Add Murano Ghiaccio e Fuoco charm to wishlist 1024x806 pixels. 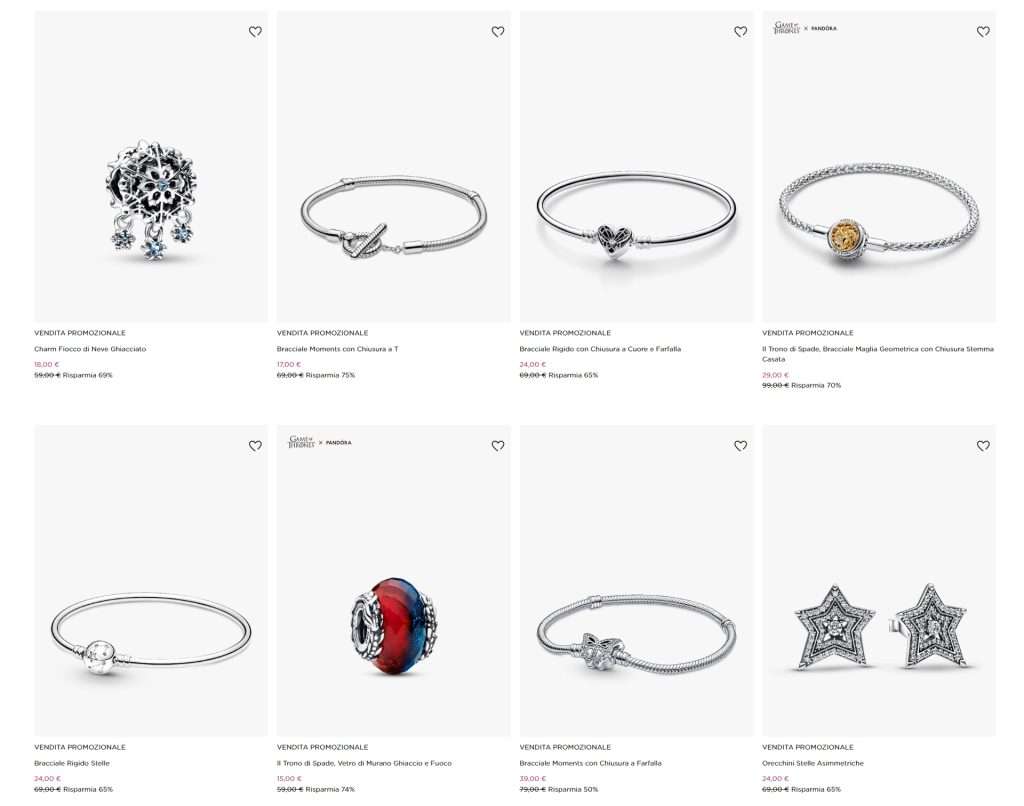(498, 445)
